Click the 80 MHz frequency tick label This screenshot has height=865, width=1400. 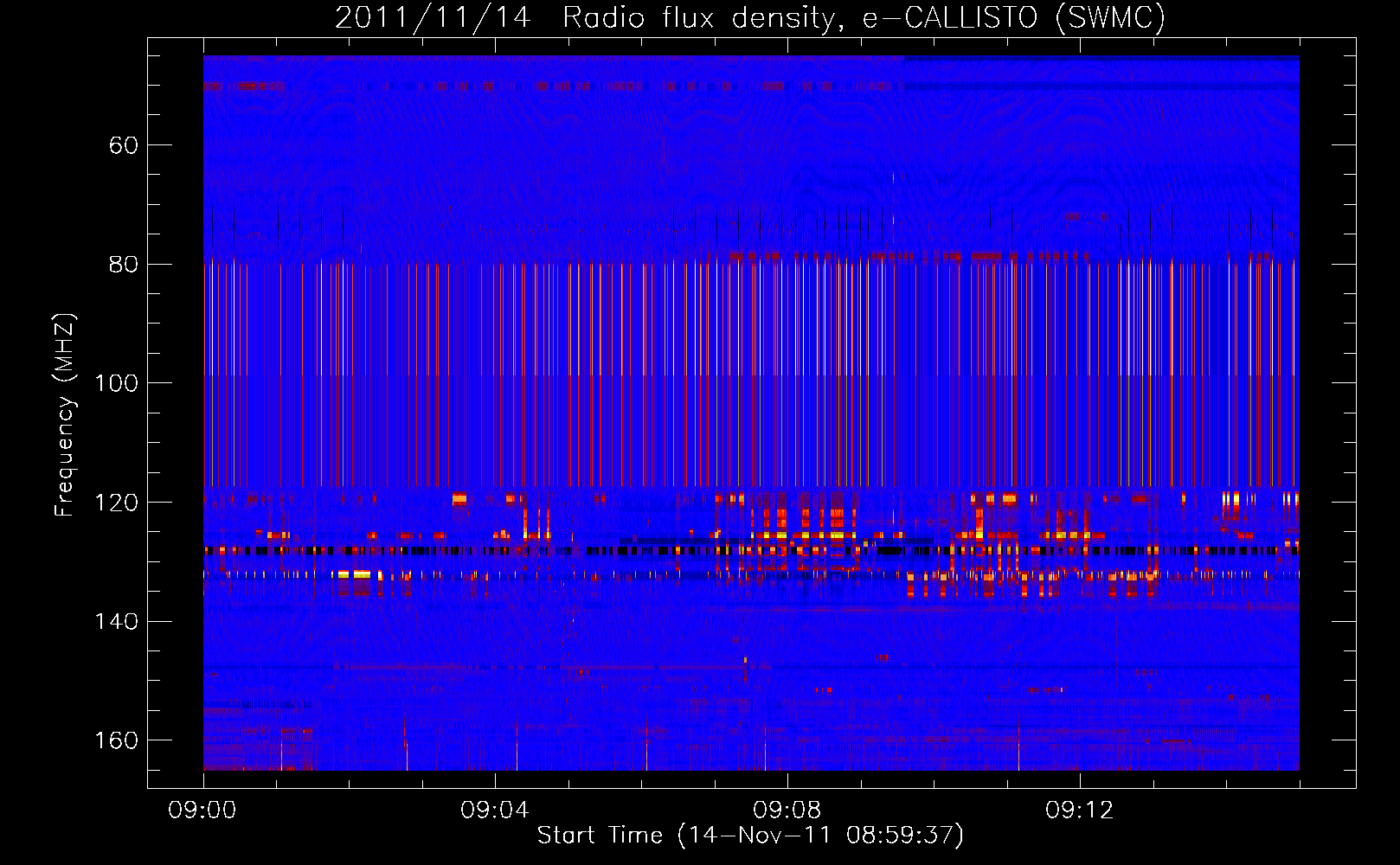point(124,264)
